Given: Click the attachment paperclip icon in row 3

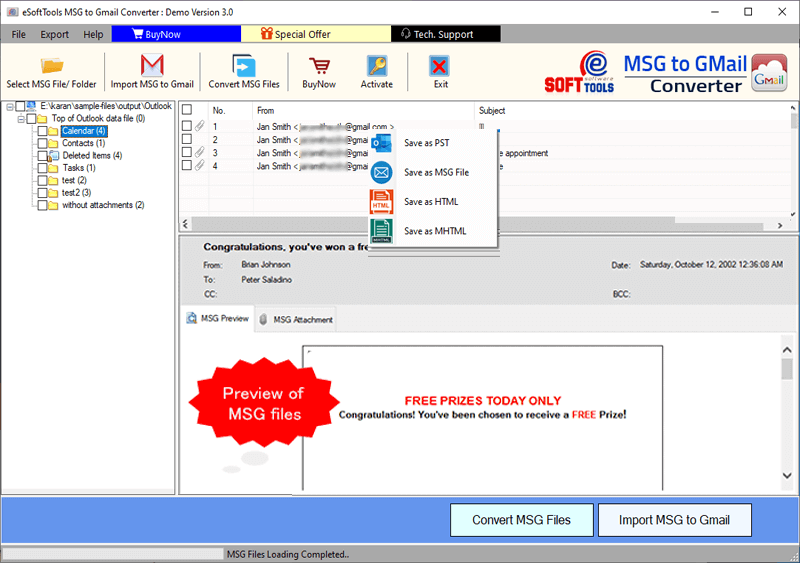Looking at the screenshot, I should coord(200,152).
